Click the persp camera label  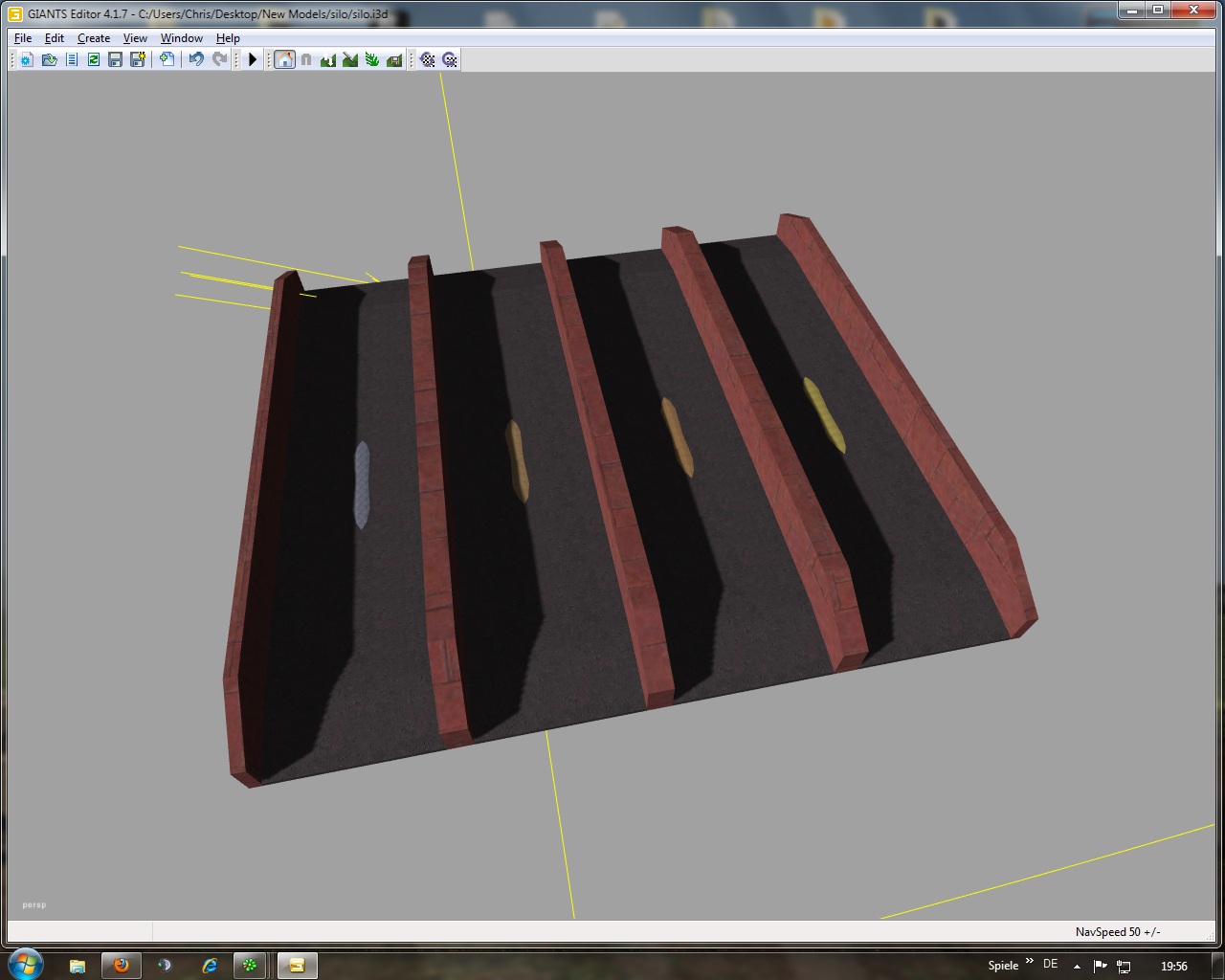pyautogui.click(x=34, y=904)
